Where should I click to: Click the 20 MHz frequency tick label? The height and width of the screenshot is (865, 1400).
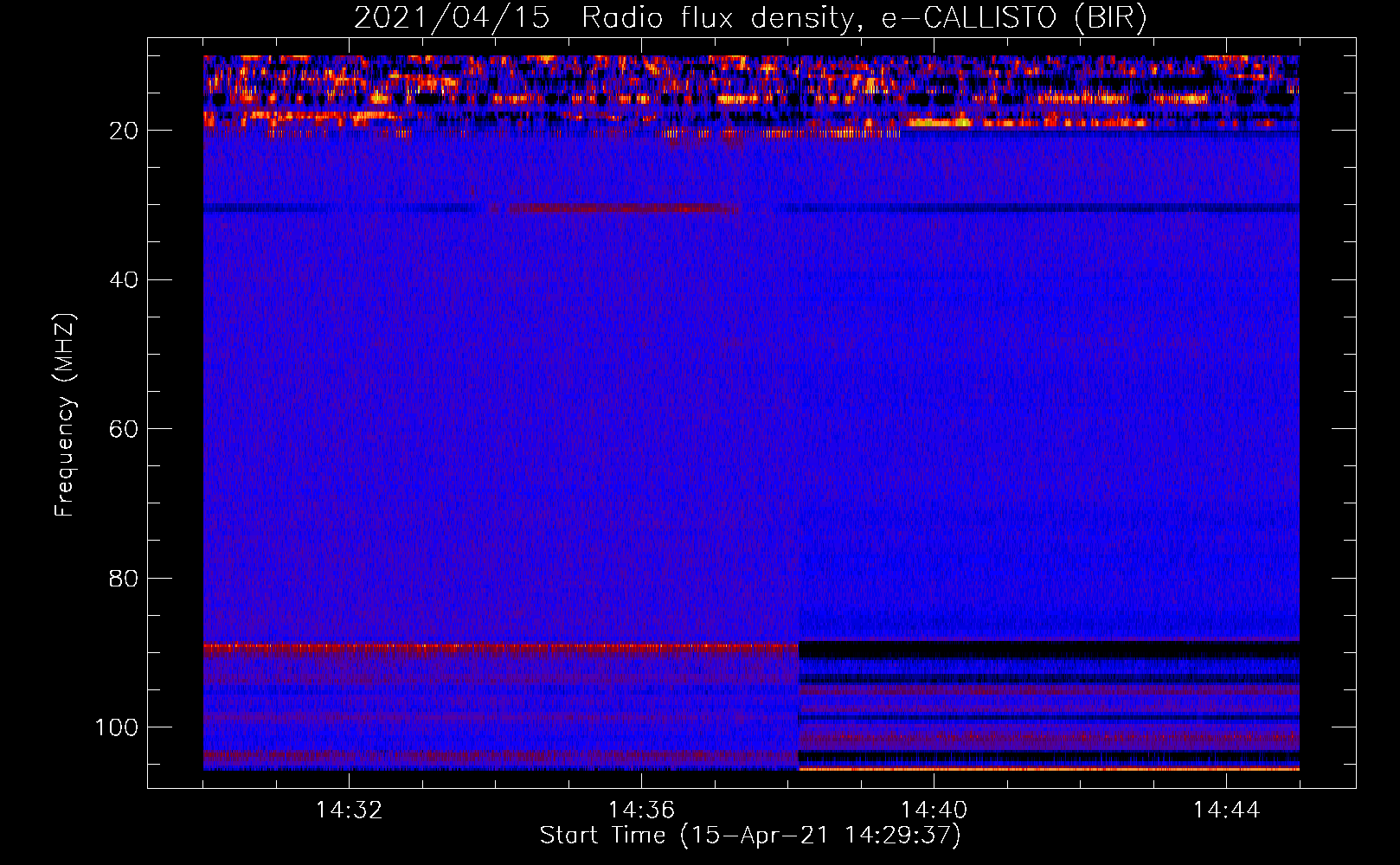point(124,131)
